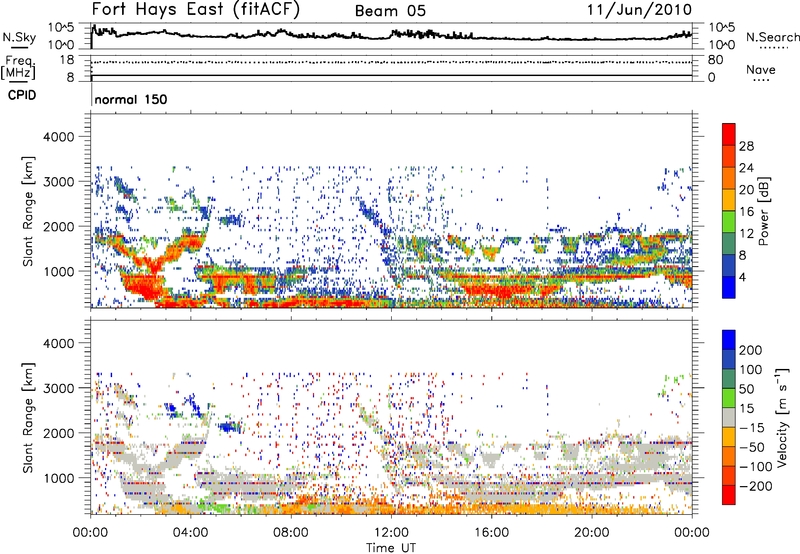Click the 'N.Search' legend label

click(x=772, y=37)
